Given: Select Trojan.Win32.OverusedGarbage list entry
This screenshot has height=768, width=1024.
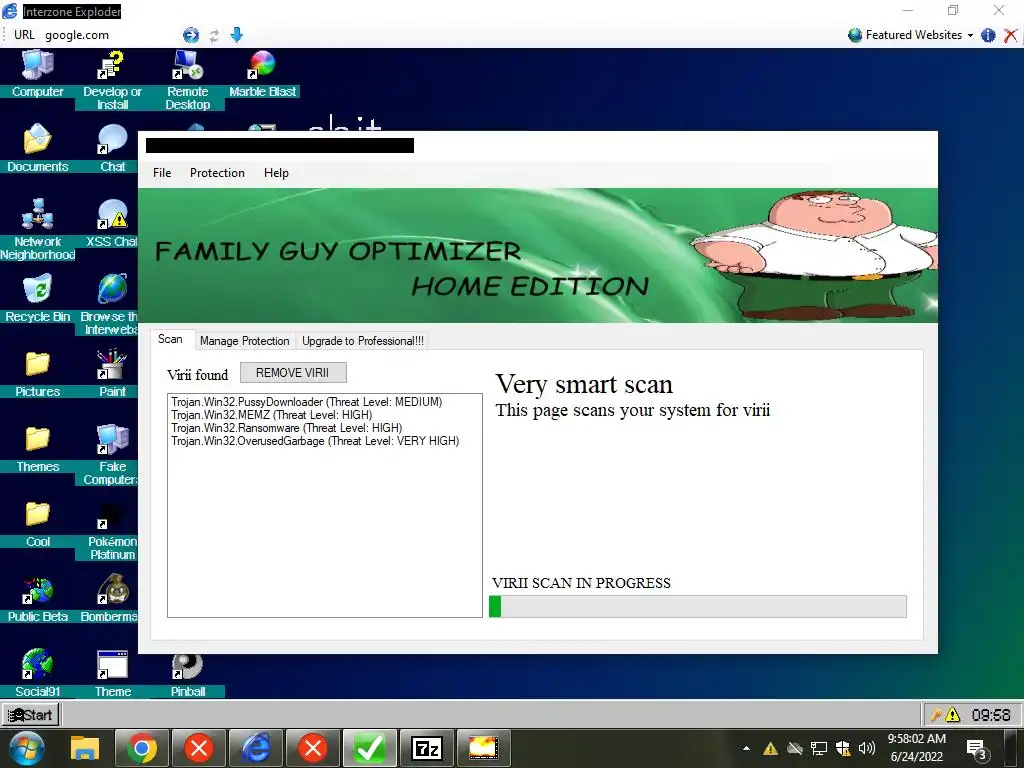Looking at the screenshot, I should [x=315, y=441].
